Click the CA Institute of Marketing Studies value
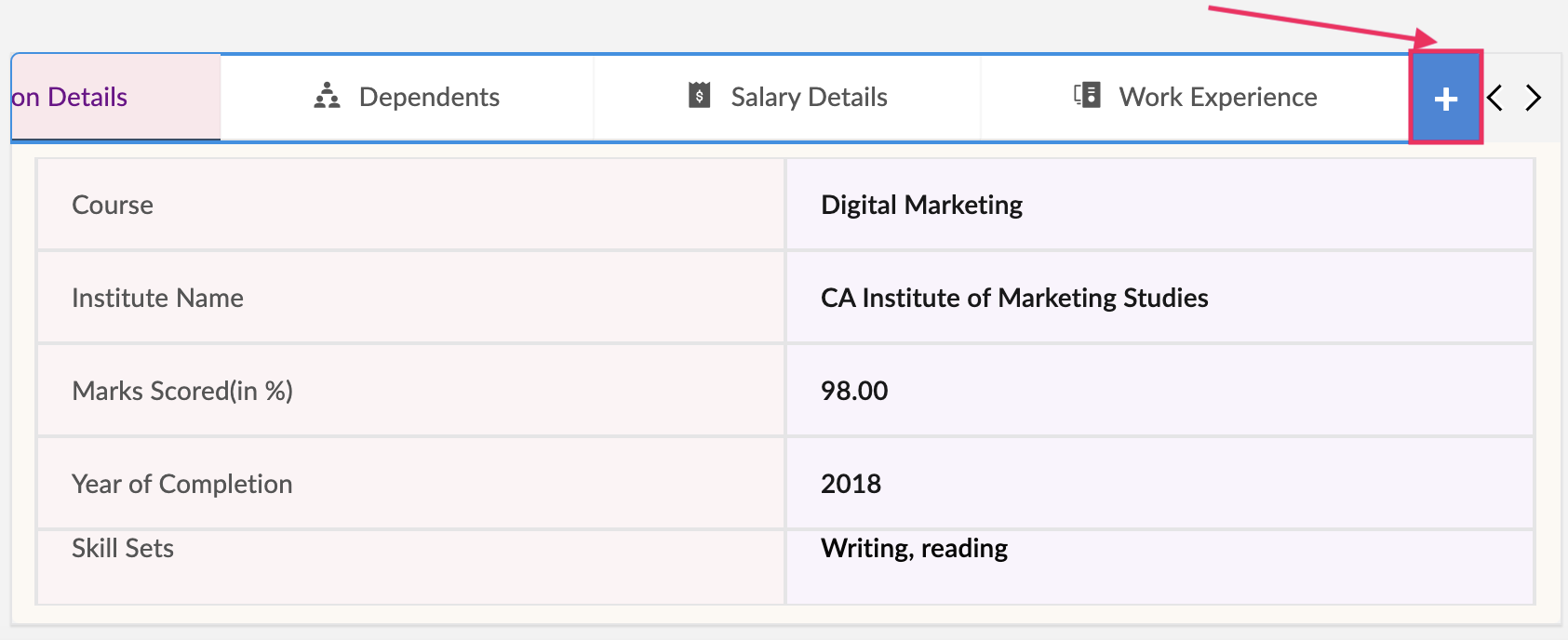Image resolution: width=1568 pixels, height=640 pixels. tap(1014, 298)
